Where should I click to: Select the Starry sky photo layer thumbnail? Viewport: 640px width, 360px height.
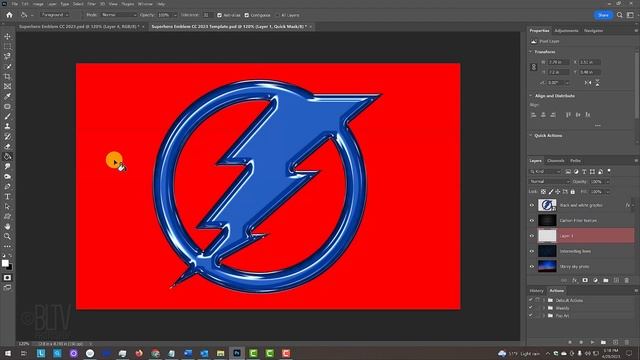[547, 267]
